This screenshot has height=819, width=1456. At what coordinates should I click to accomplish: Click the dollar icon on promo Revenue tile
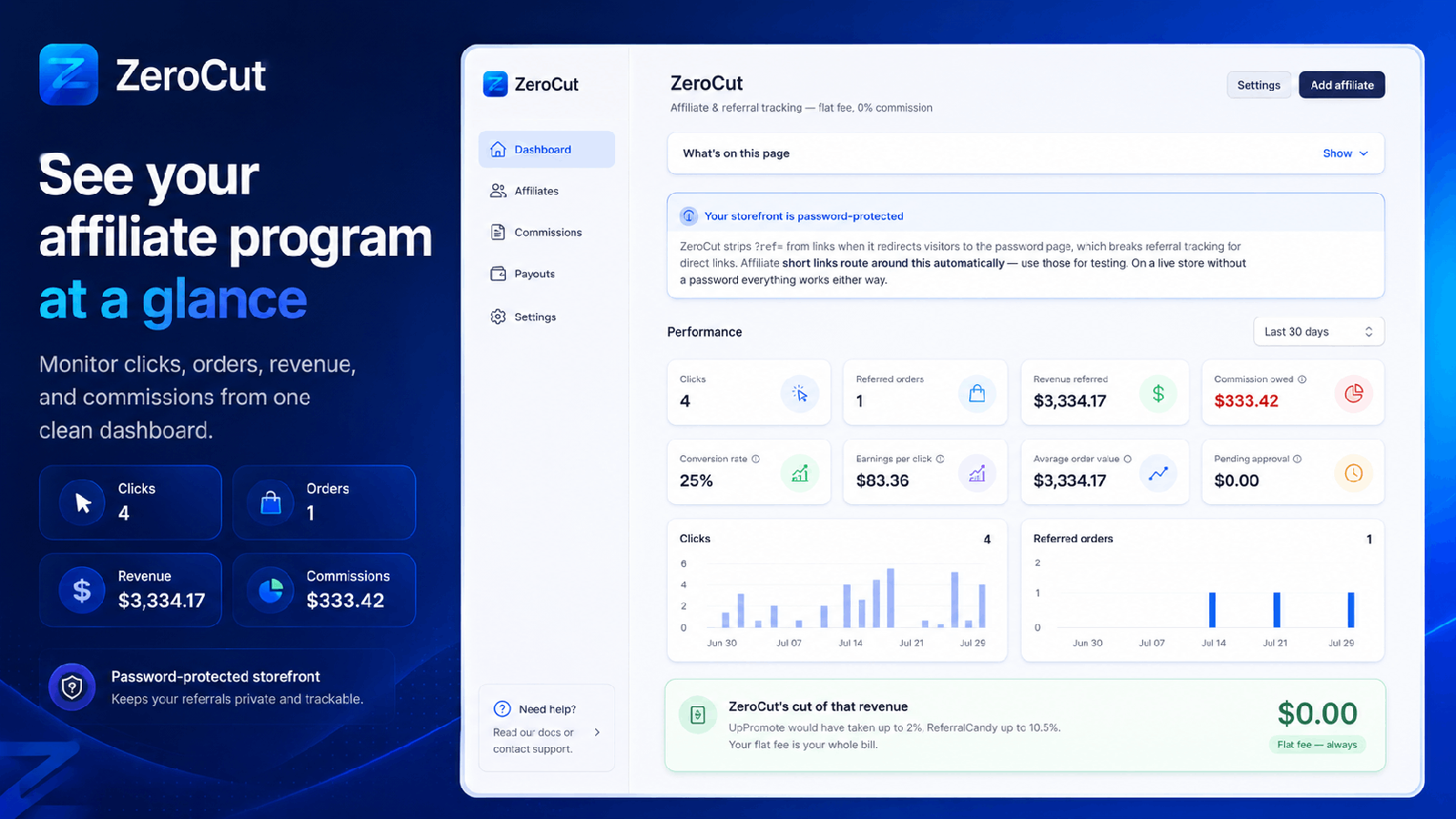83,591
